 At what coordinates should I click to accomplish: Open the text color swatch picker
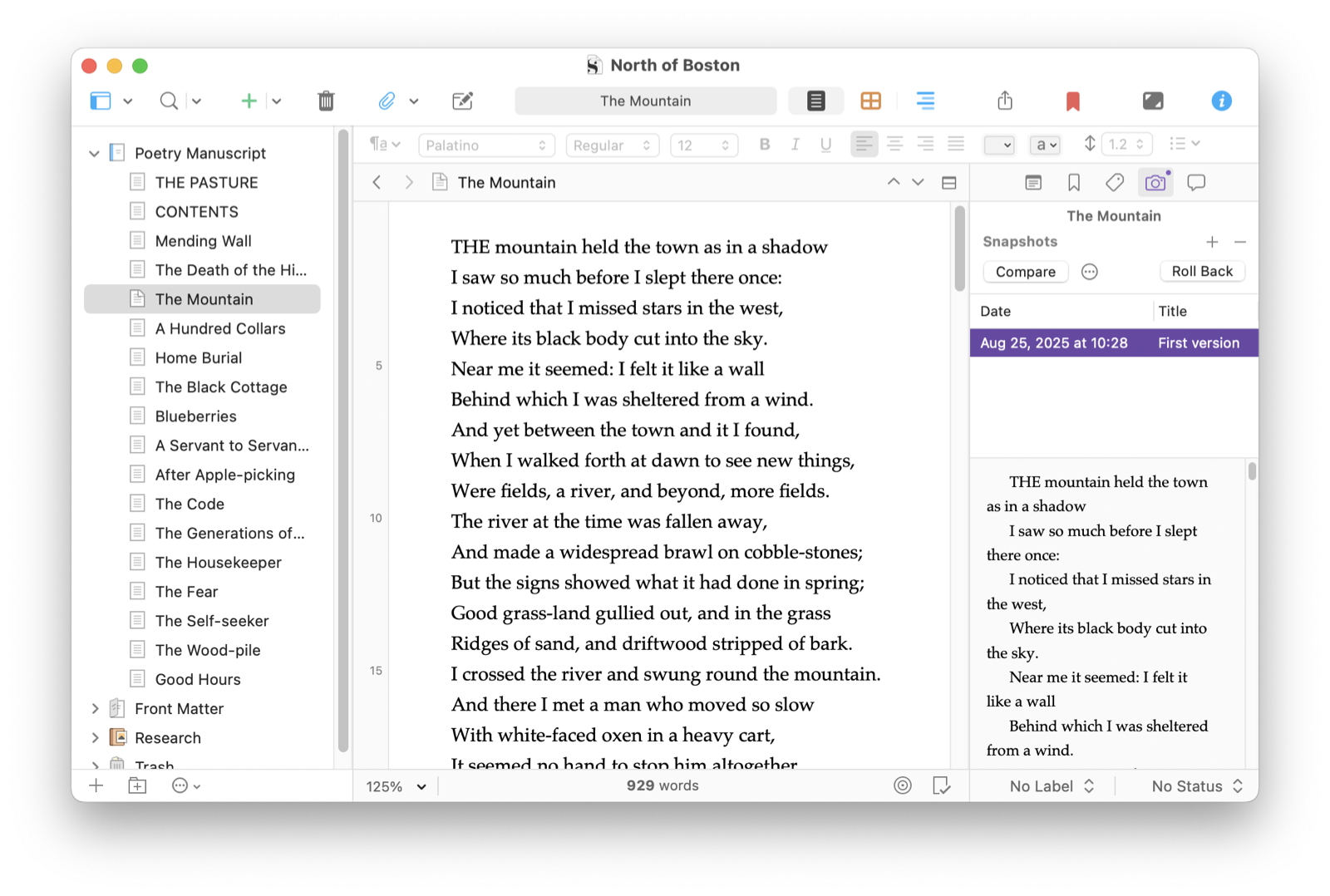click(x=998, y=145)
